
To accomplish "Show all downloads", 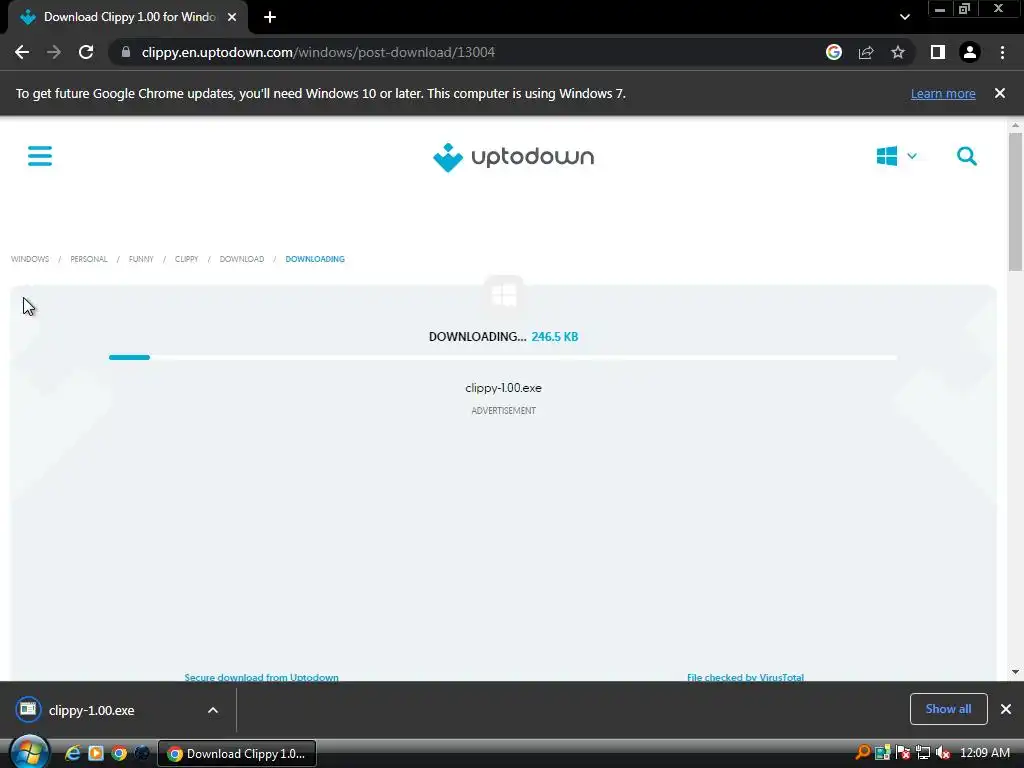I will point(948,709).
